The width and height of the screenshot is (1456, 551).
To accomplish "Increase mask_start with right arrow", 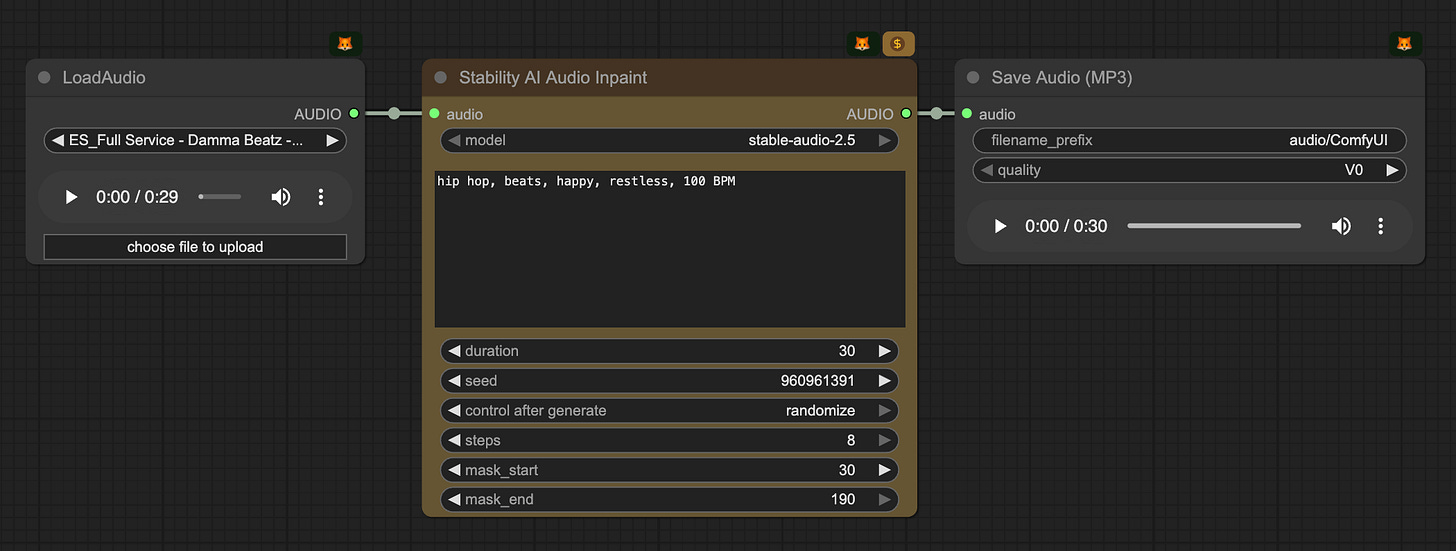I will pos(884,470).
